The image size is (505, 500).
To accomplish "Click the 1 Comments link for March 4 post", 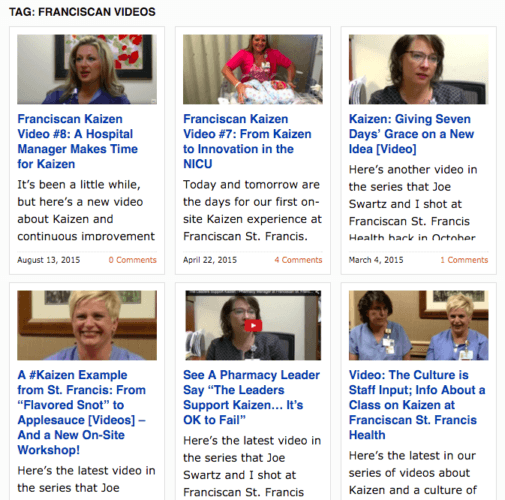I will pyautogui.click(x=464, y=260).
